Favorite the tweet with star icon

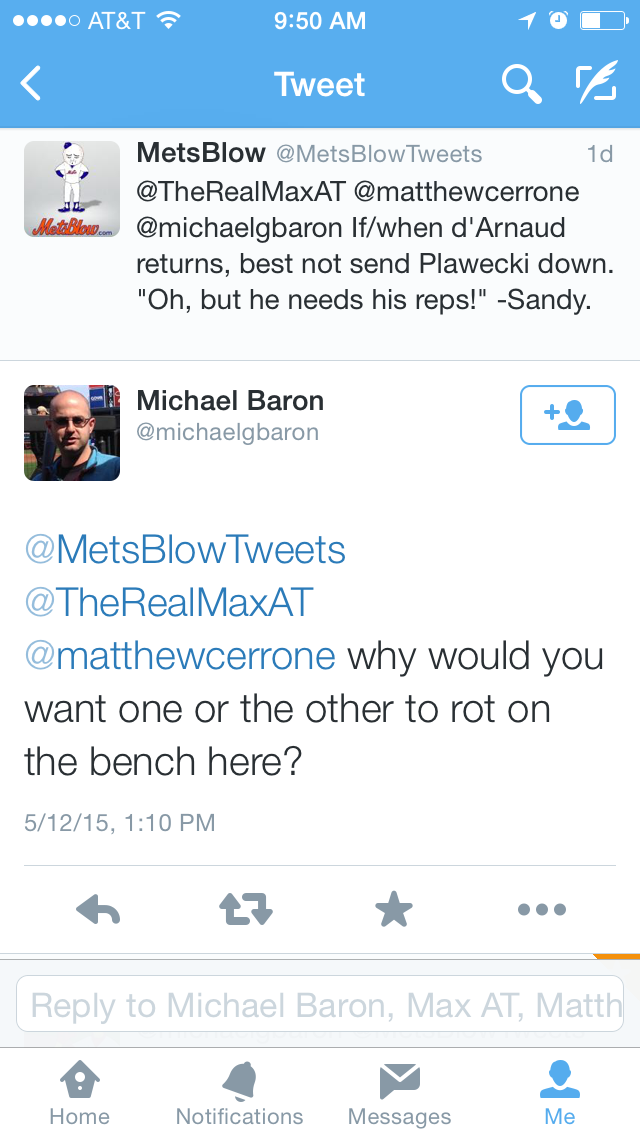[393, 909]
